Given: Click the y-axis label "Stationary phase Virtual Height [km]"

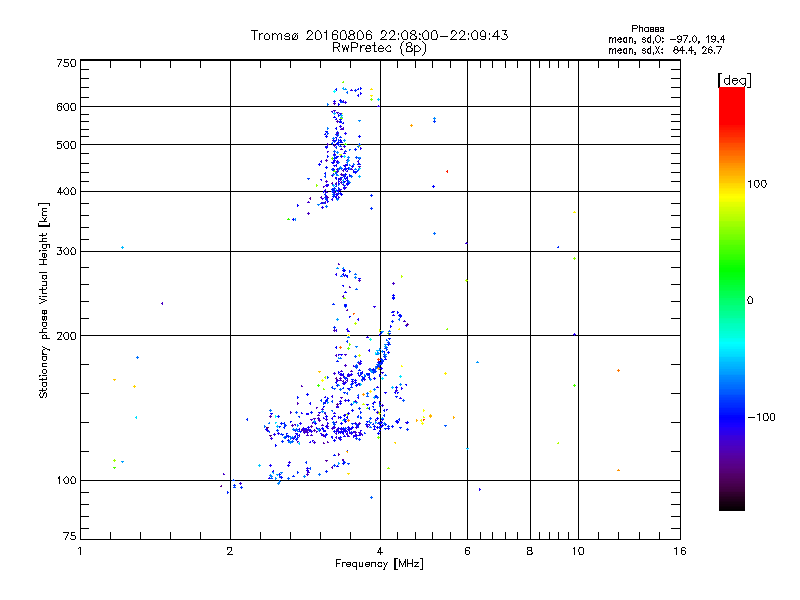Looking at the screenshot, I should pos(44,300).
